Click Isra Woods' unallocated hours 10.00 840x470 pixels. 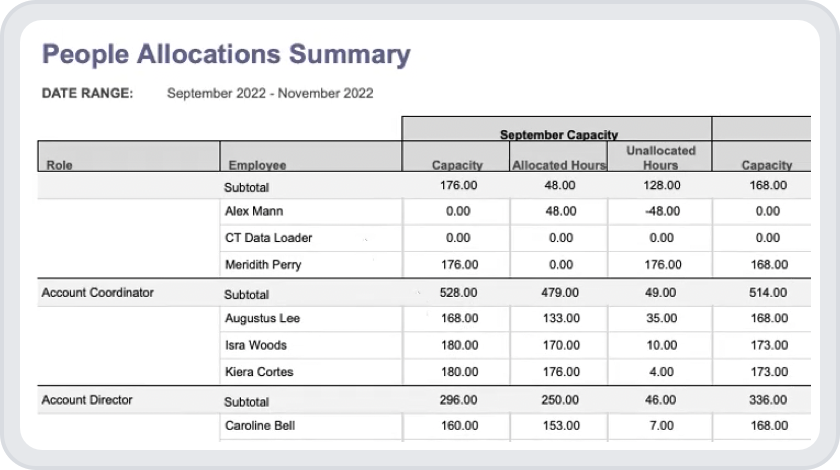pyautogui.click(x=662, y=345)
